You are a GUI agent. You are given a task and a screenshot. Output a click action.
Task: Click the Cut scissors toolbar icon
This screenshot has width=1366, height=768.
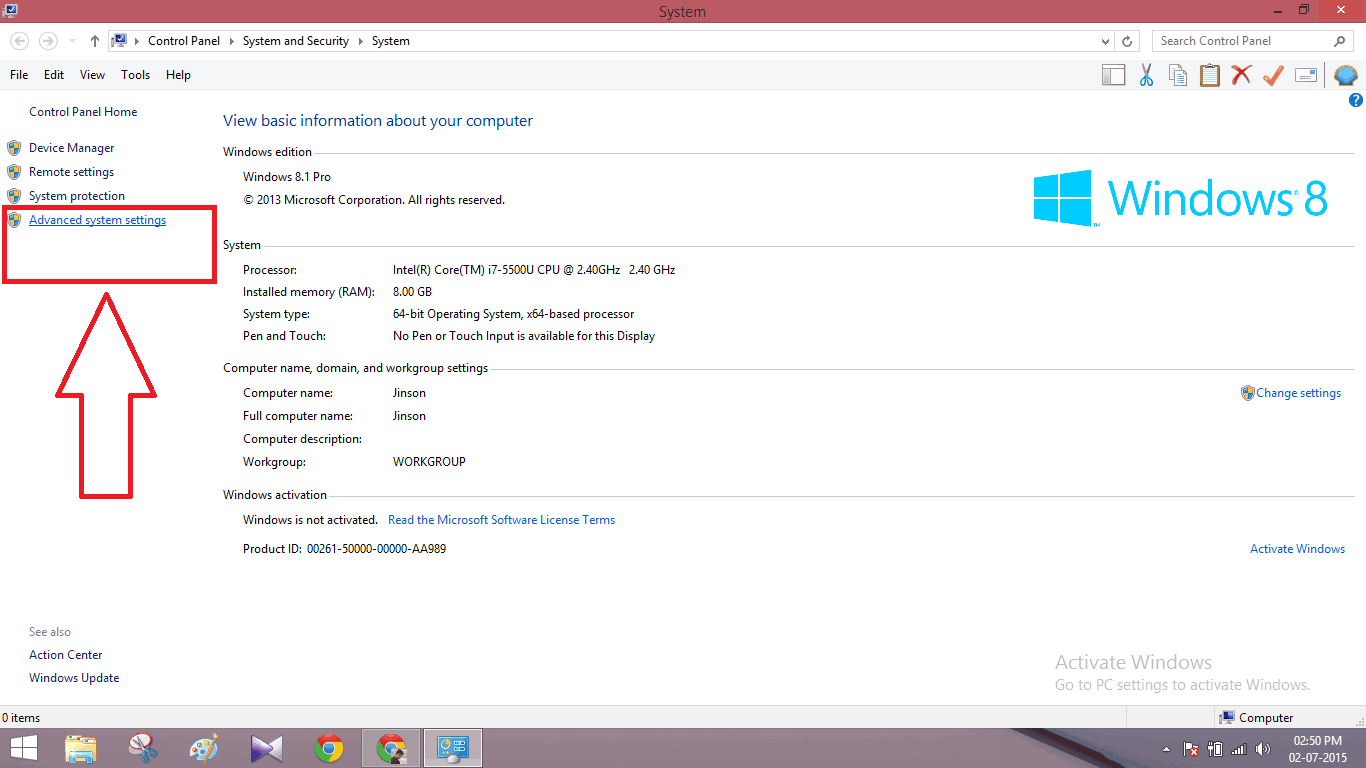pos(1146,75)
